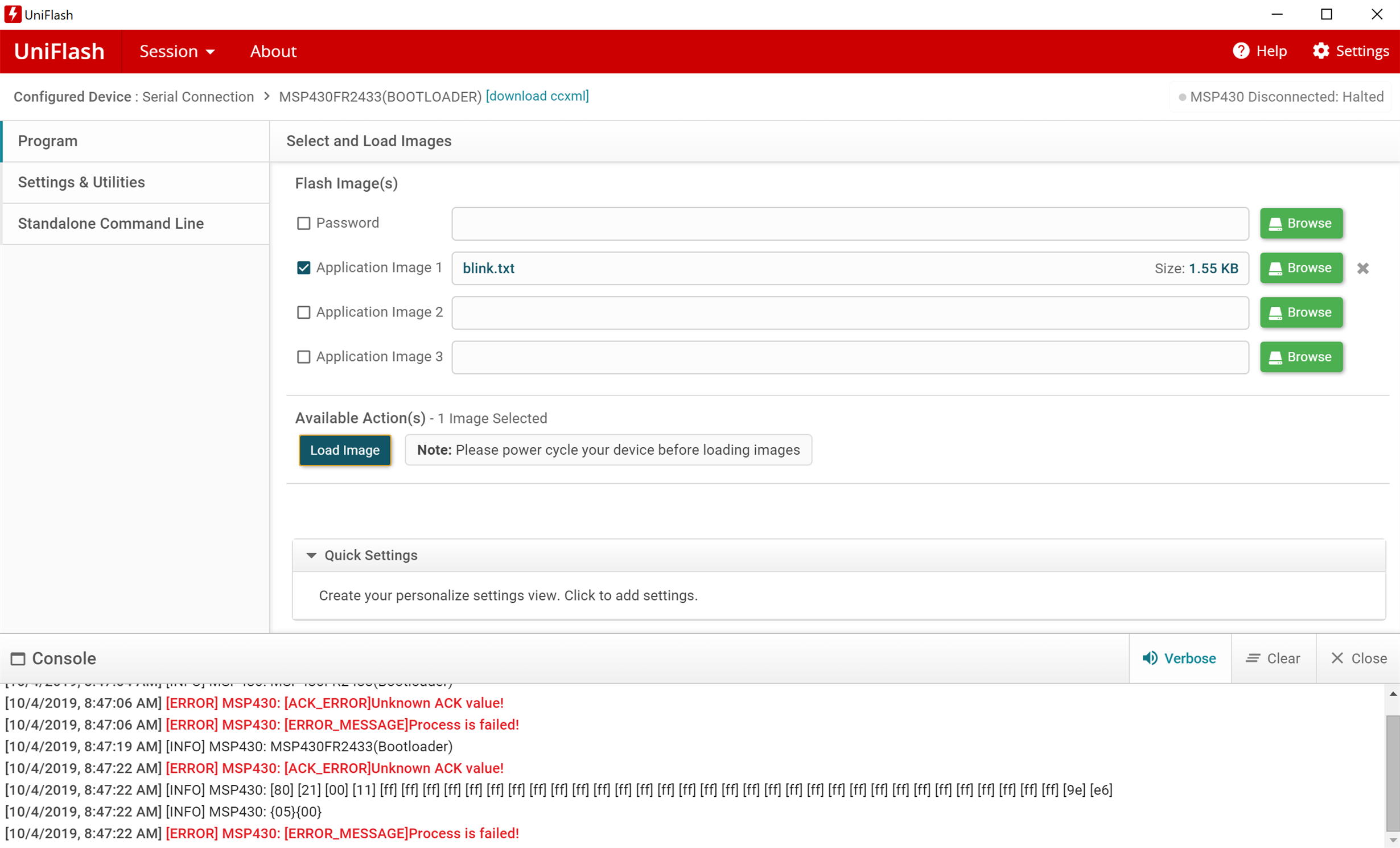This screenshot has height=848, width=1400.
Task: Click the Serial Connection breadcrumb text
Action: point(198,97)
